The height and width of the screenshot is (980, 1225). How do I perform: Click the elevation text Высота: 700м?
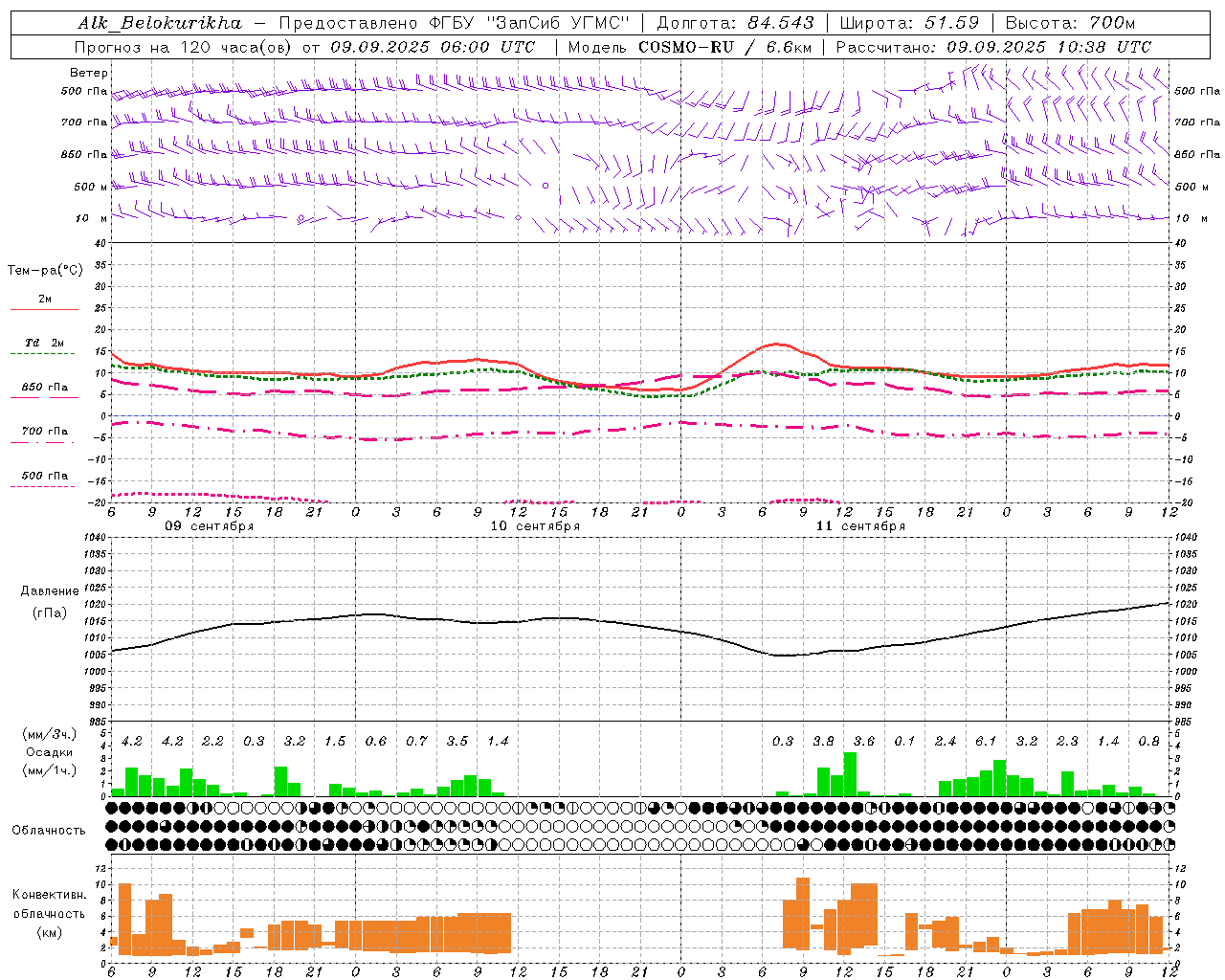click(x=1070, y=23)
